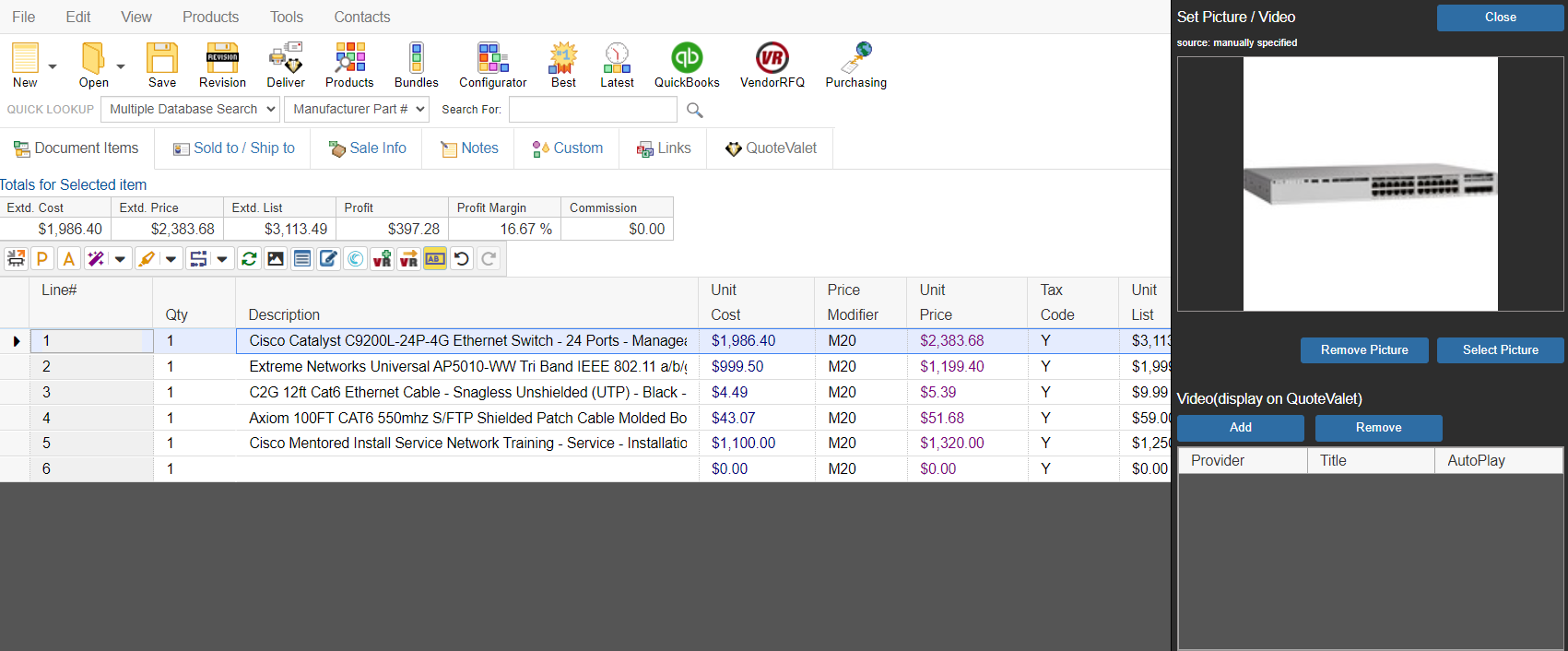Click in the Search For input field
This screenshot has height=651, width=1568.
(593, 110)
